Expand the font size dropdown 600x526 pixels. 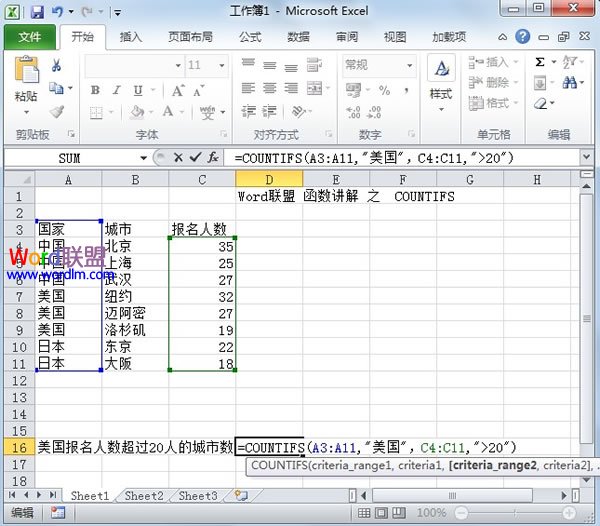223,65
